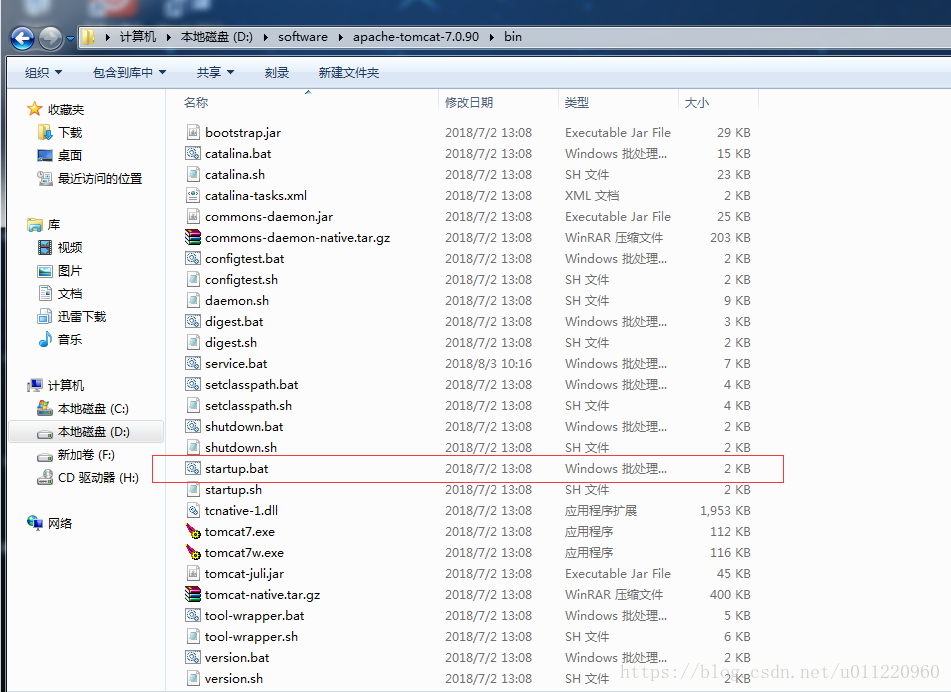Expand the arrow after software breadcrumb

[340, 37]
